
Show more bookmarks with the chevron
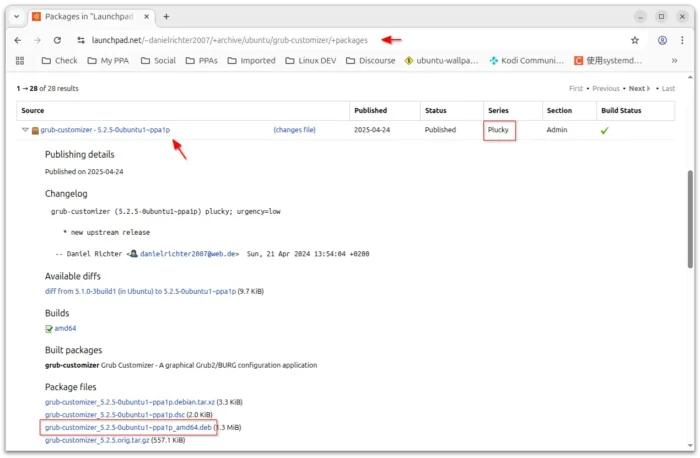point(674,61)
